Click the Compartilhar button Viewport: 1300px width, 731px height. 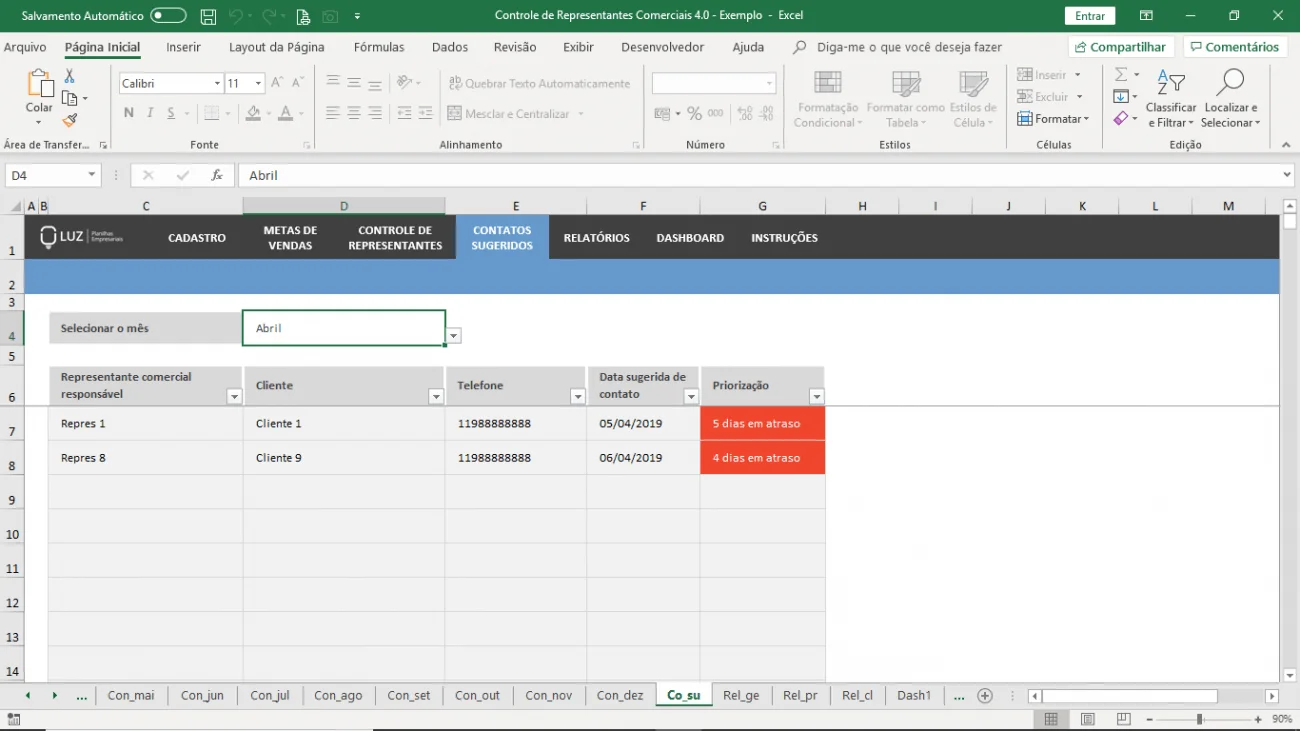pyautogui.click(x=1120, y=47)
